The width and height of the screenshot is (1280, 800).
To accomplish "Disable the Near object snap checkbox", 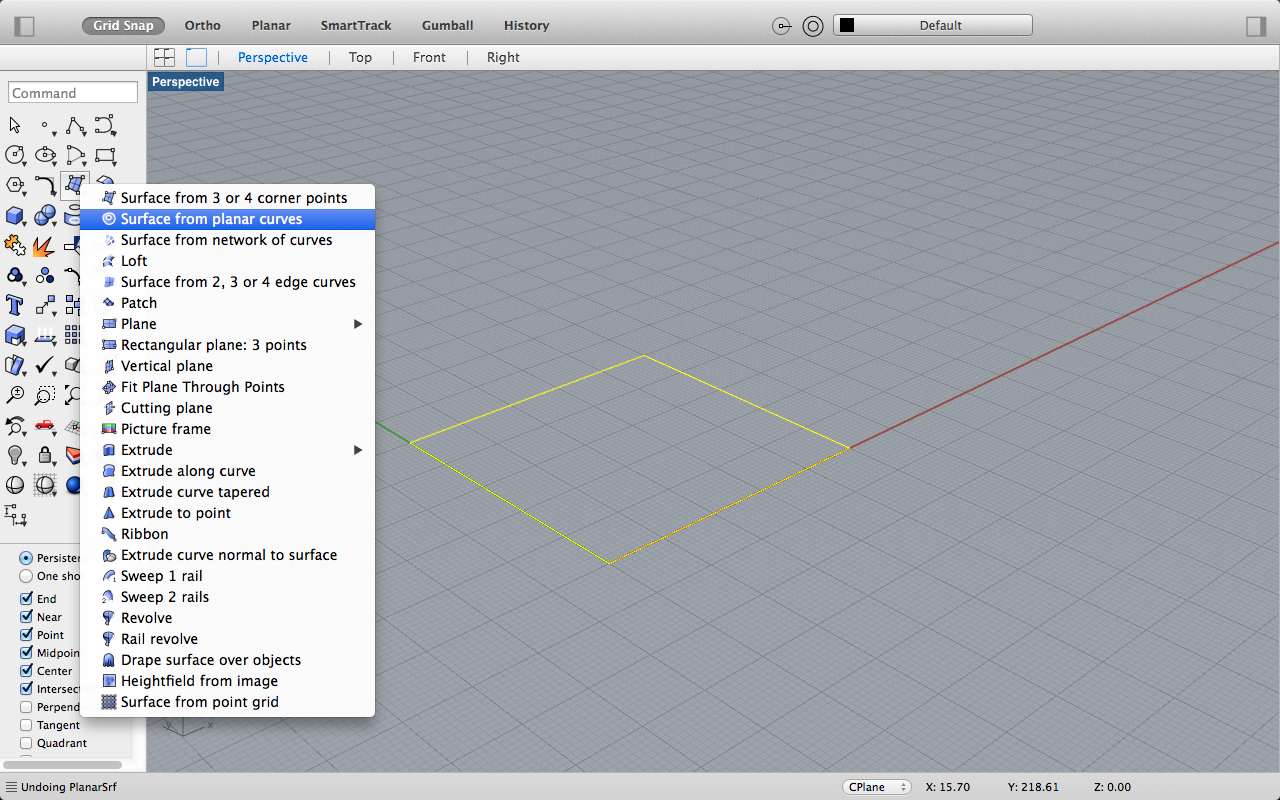I will coord(26,617).
